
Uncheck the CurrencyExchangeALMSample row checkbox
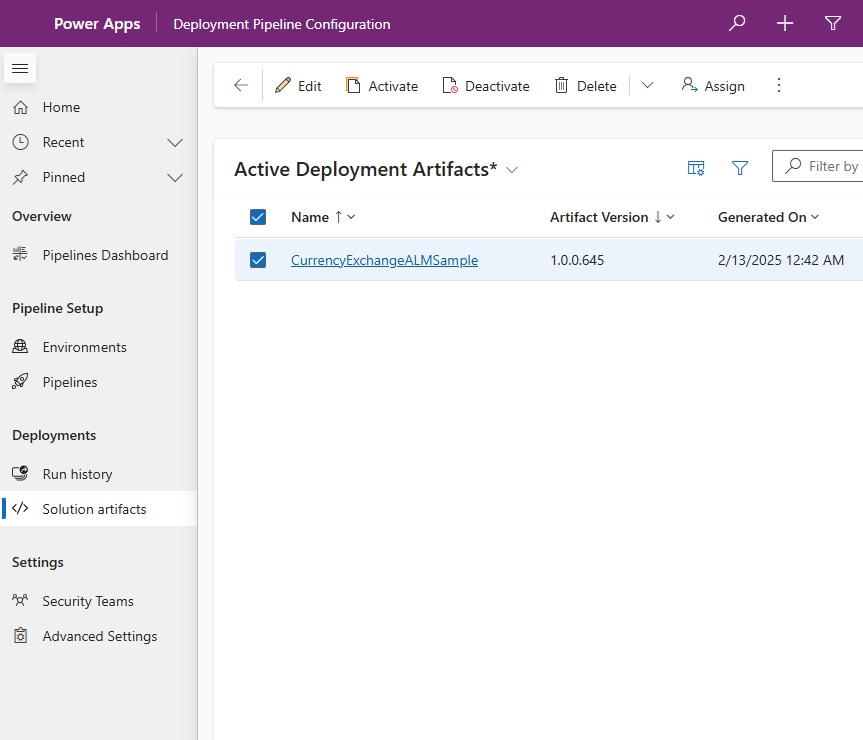tap(258, 260)
